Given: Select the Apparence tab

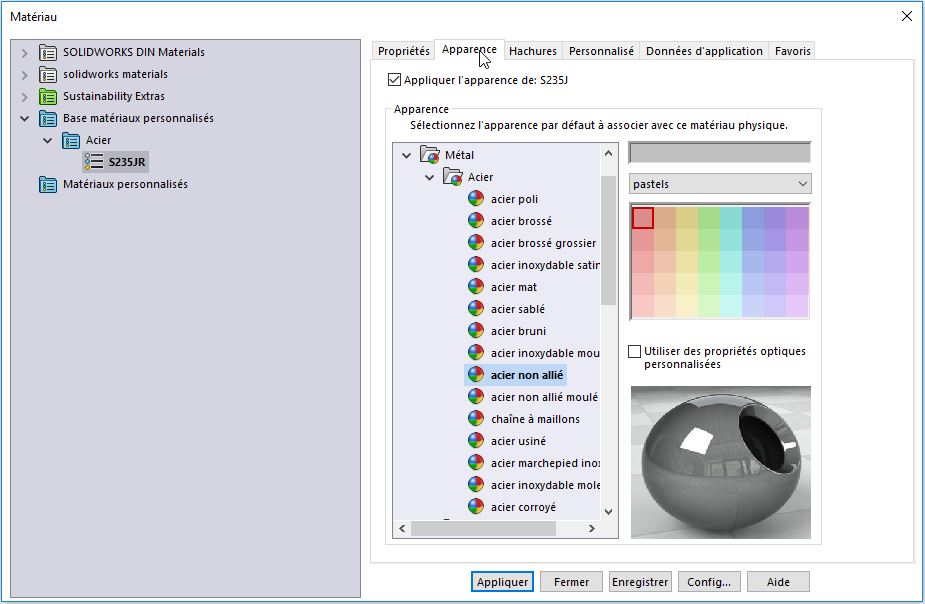Looking at the screenshot, I should point(469,50).
